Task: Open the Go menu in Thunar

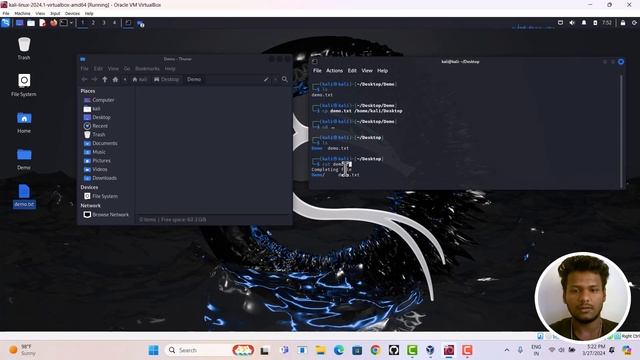Action: 127,69
